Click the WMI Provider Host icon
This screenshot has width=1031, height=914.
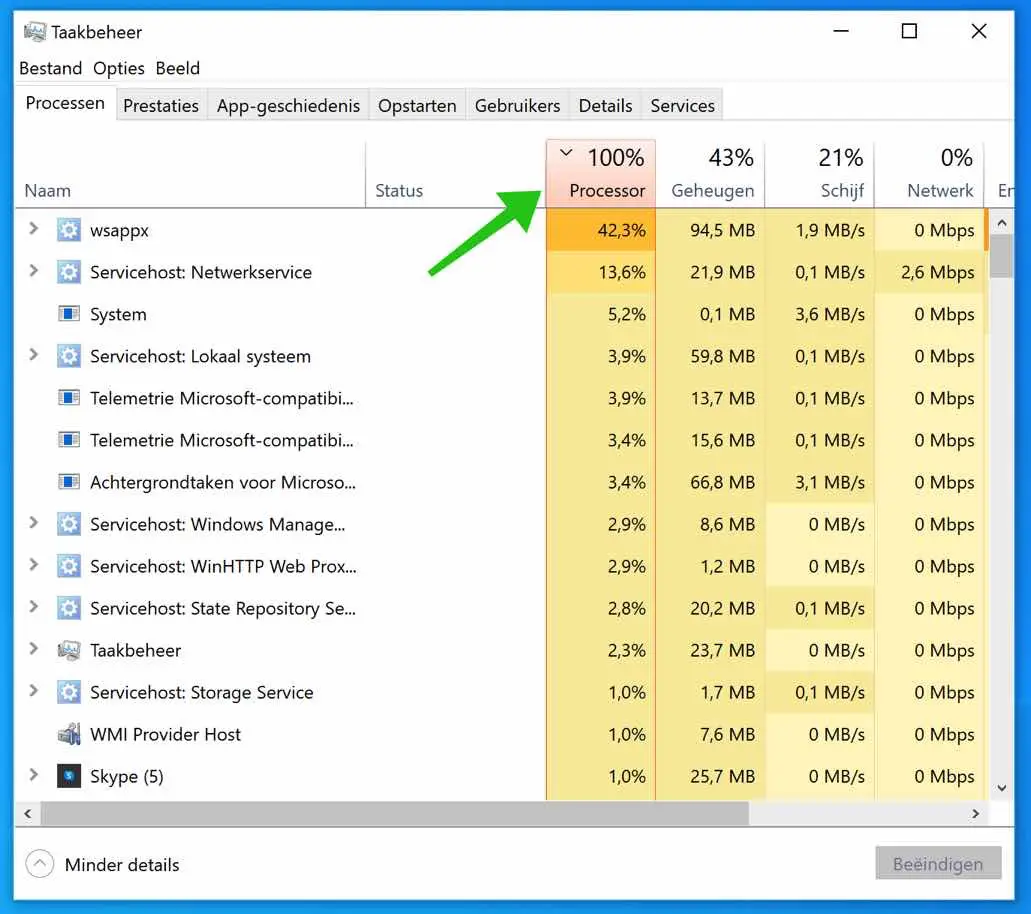68,734
